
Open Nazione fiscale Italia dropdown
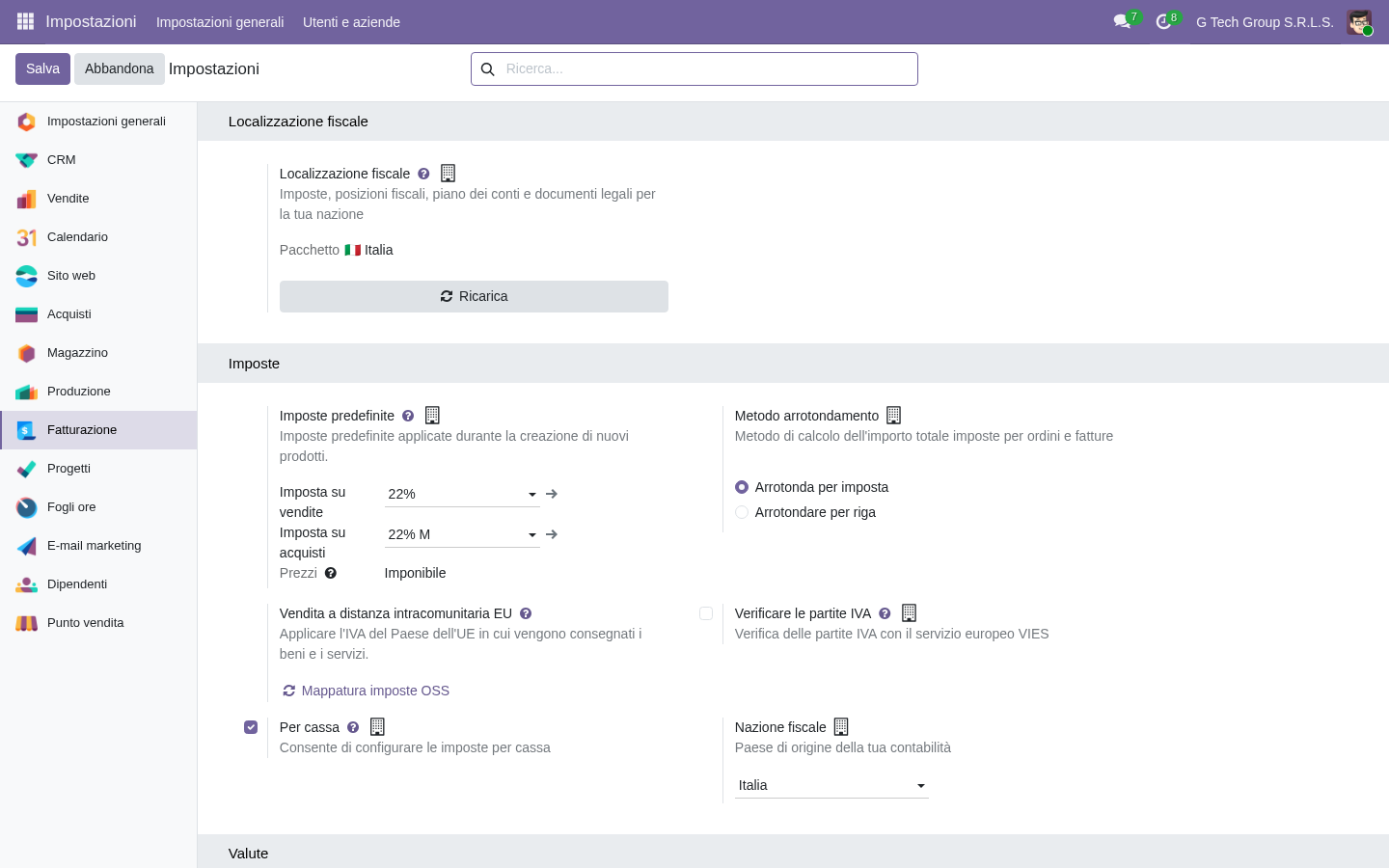(831, 785)
